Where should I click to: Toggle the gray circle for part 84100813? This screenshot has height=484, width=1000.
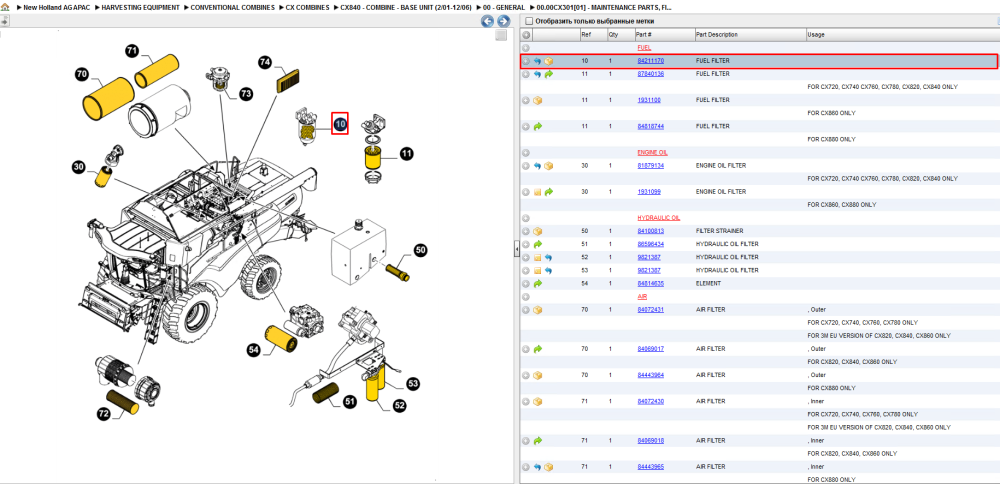point(526,231)
